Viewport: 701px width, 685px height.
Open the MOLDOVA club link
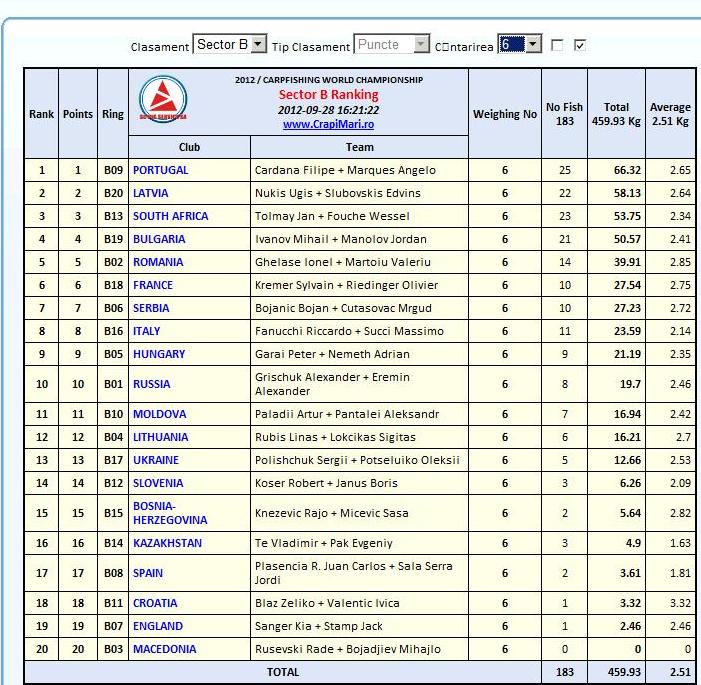coord(160,414)
